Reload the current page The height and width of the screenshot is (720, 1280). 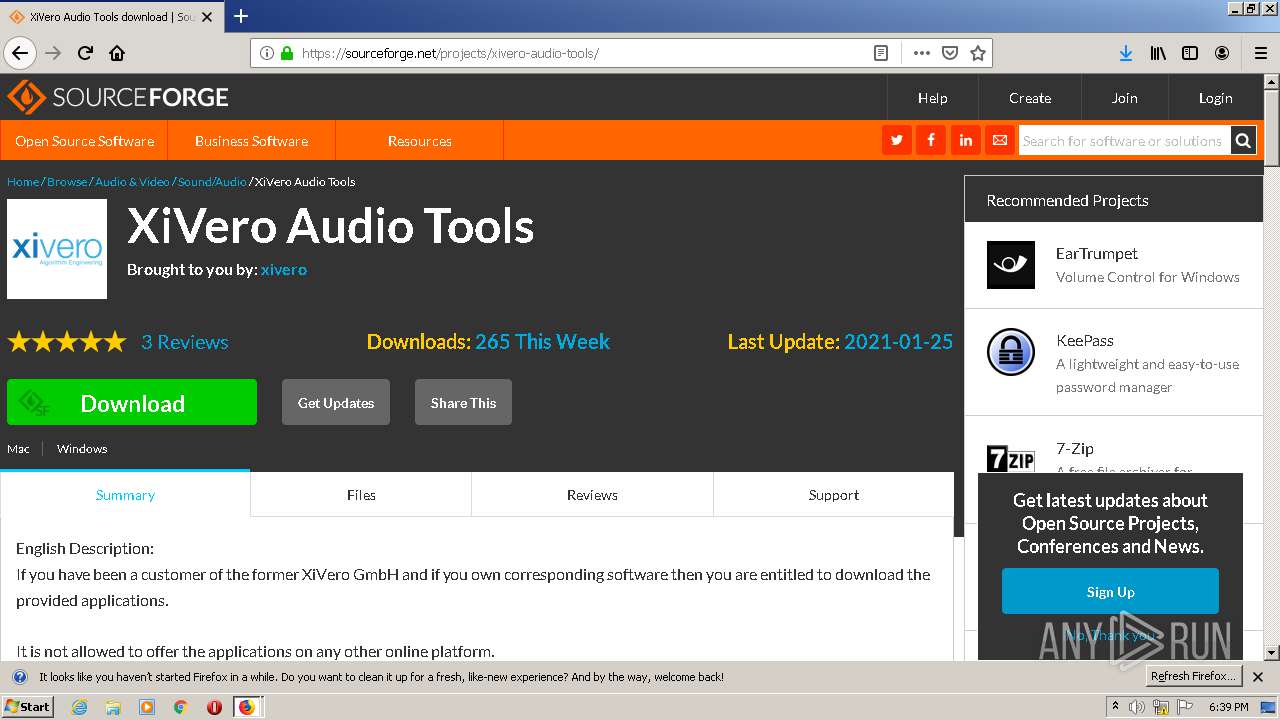85,53
